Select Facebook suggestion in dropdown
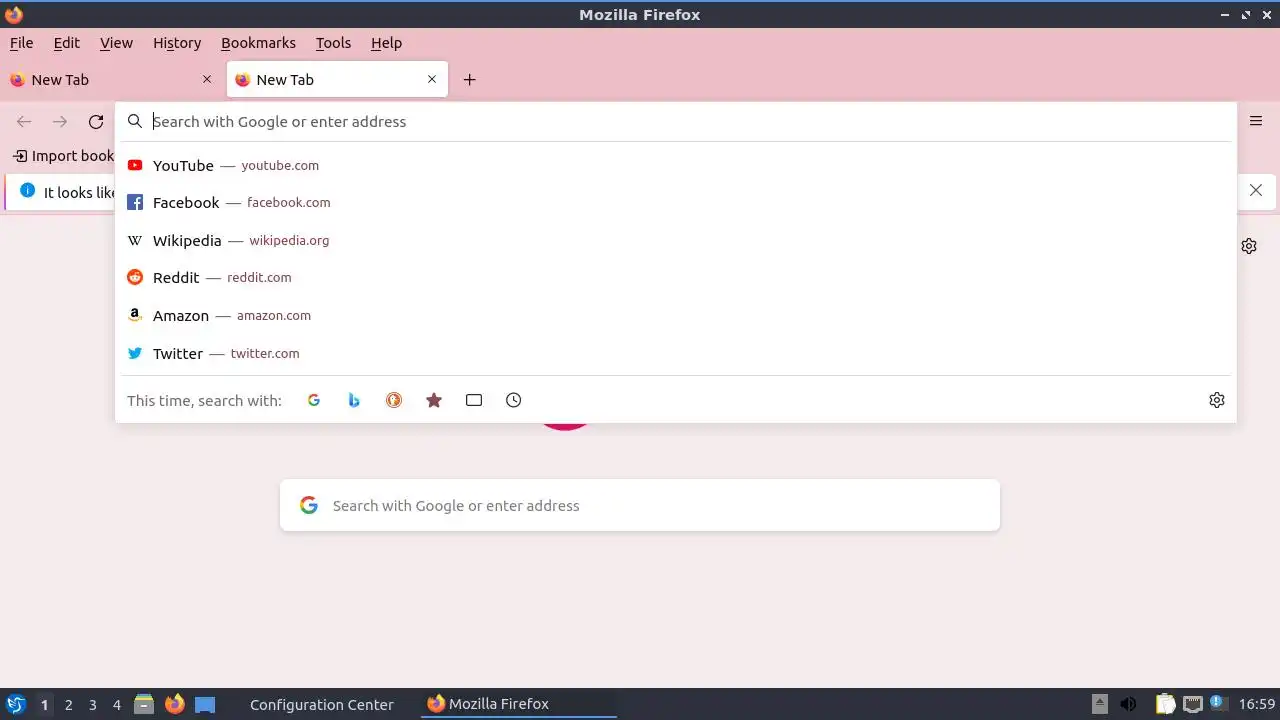The image size is (1280, 720). click(x=676, y=202)
